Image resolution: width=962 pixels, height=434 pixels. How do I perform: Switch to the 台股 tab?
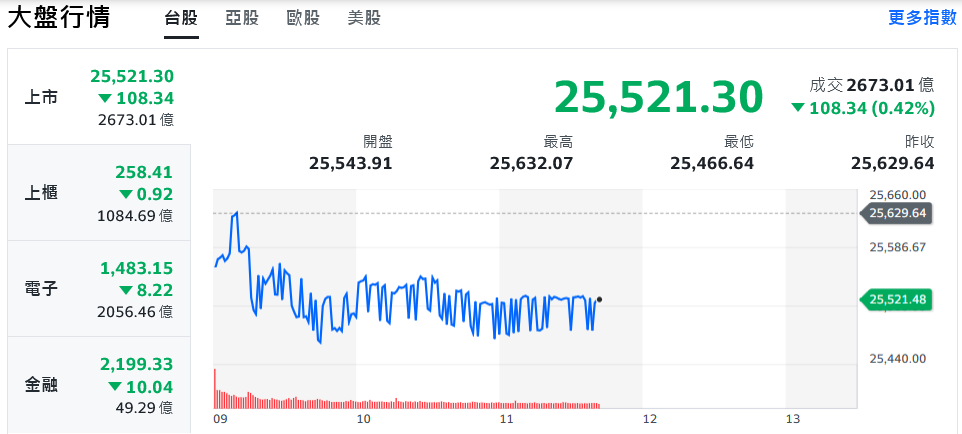coord(181,18)
